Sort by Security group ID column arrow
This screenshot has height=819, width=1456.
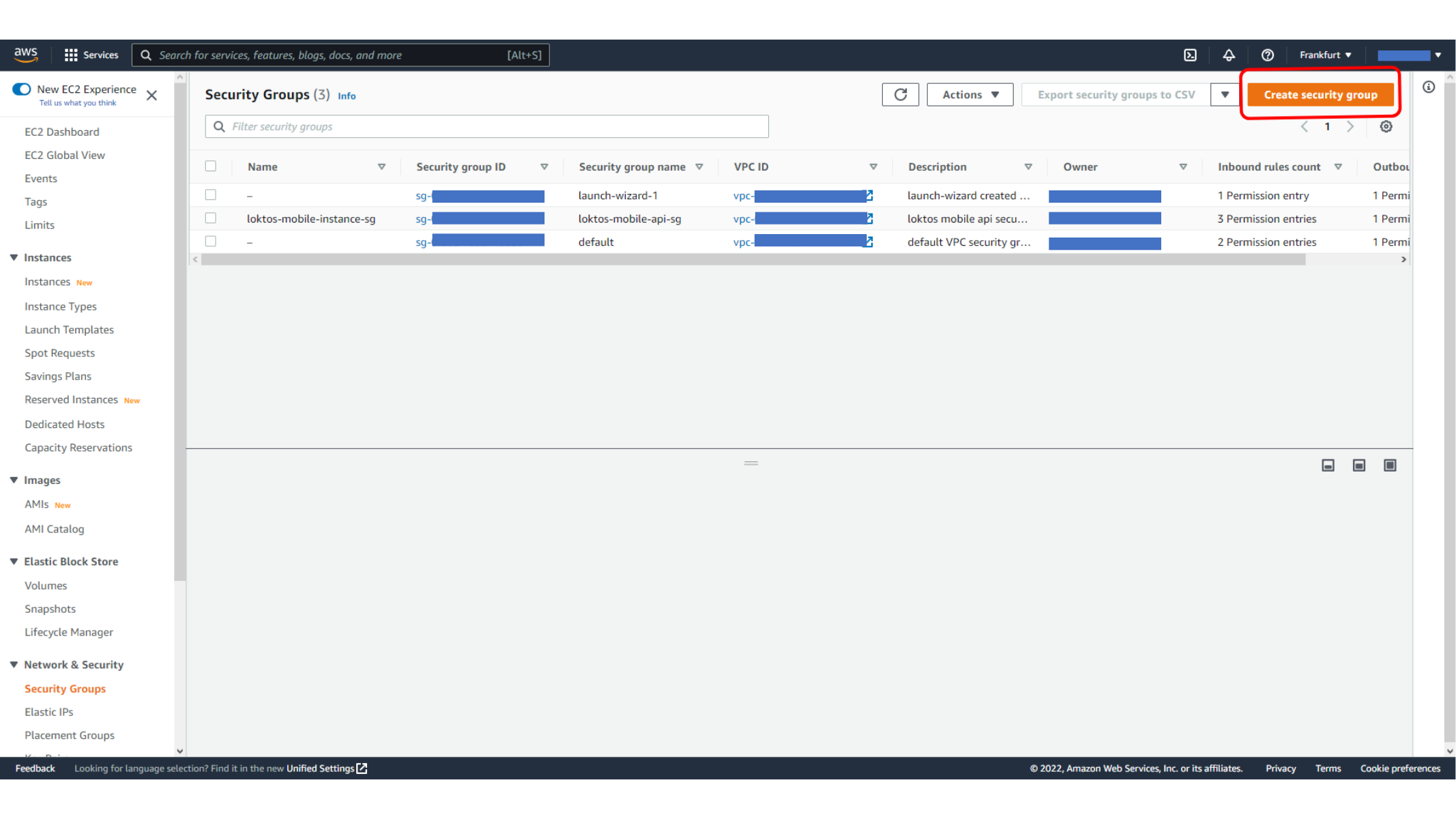point(544,167)
